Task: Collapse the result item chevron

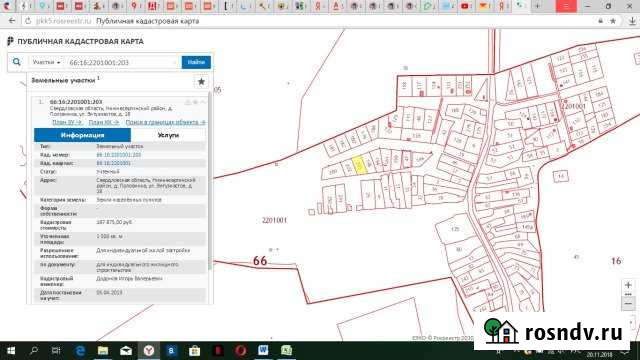Action: click(203, 102)
